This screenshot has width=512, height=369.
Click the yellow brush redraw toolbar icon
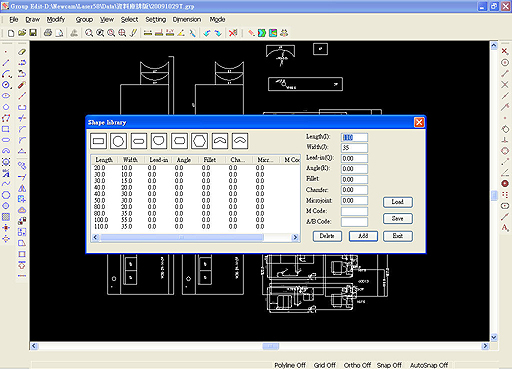(x=133, y=33)
